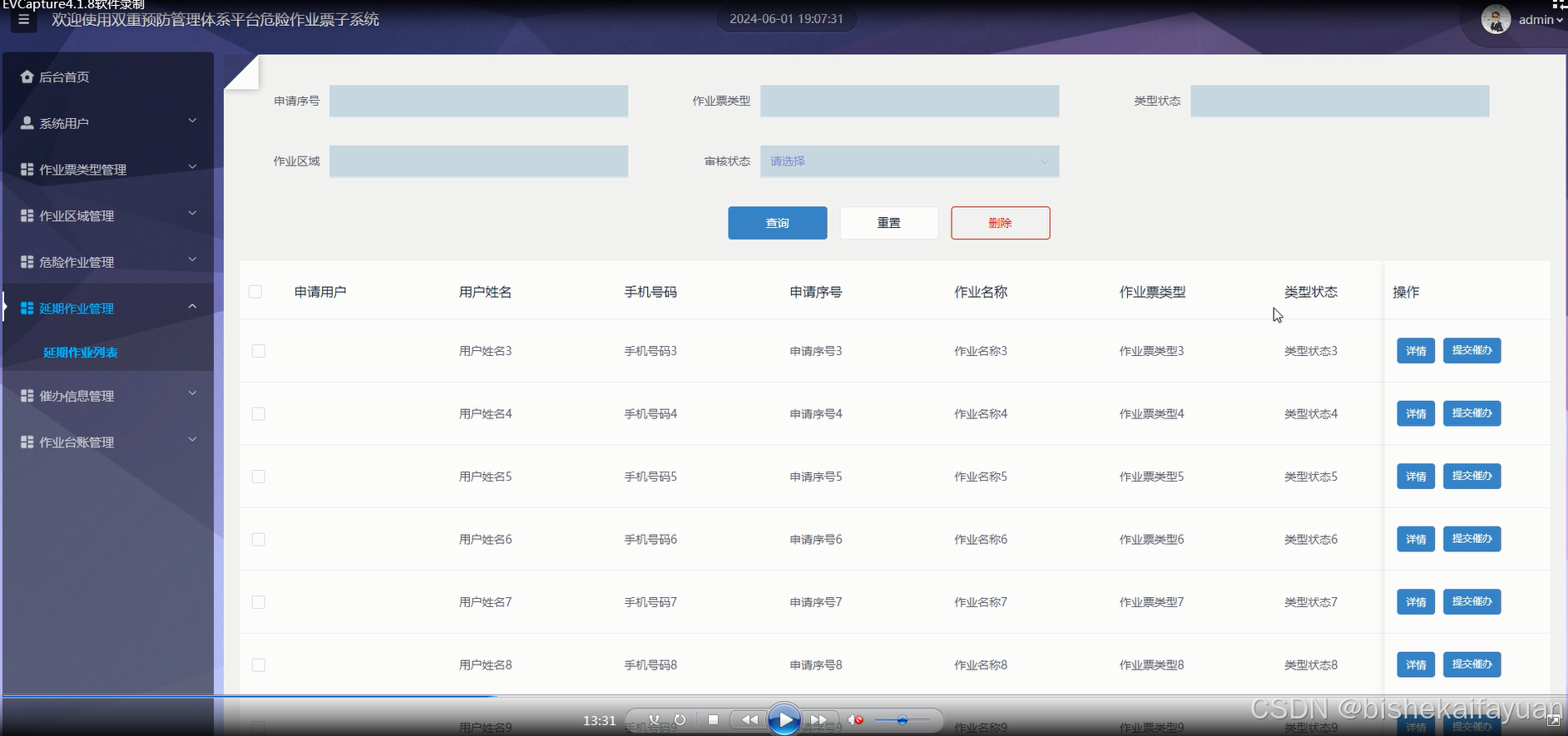Go to 后台首页 in the sidebar
Viewport: 1568px width, 736px height.
click(64, 77)
